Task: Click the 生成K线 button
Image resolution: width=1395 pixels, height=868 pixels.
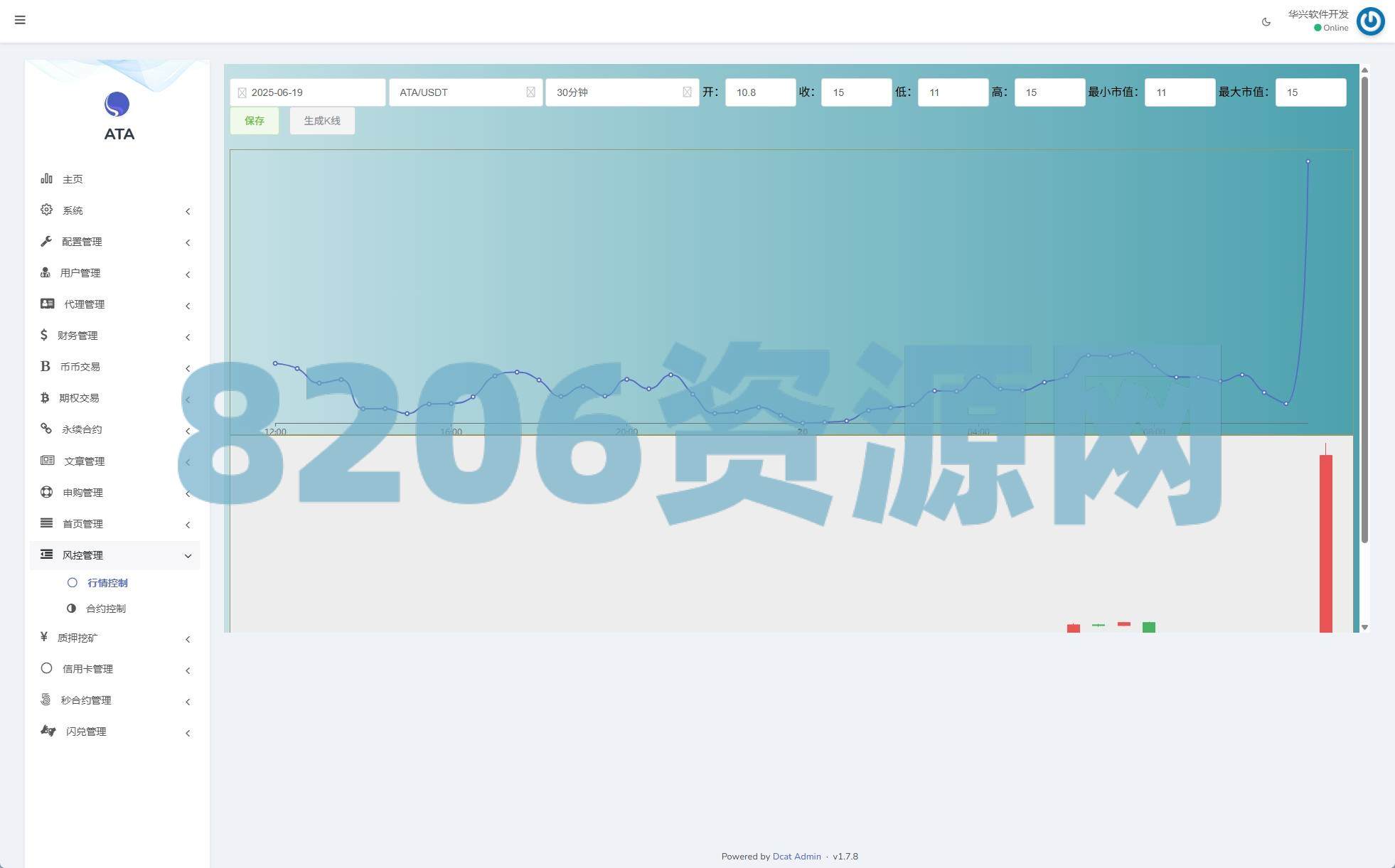Action: point(322,121)
